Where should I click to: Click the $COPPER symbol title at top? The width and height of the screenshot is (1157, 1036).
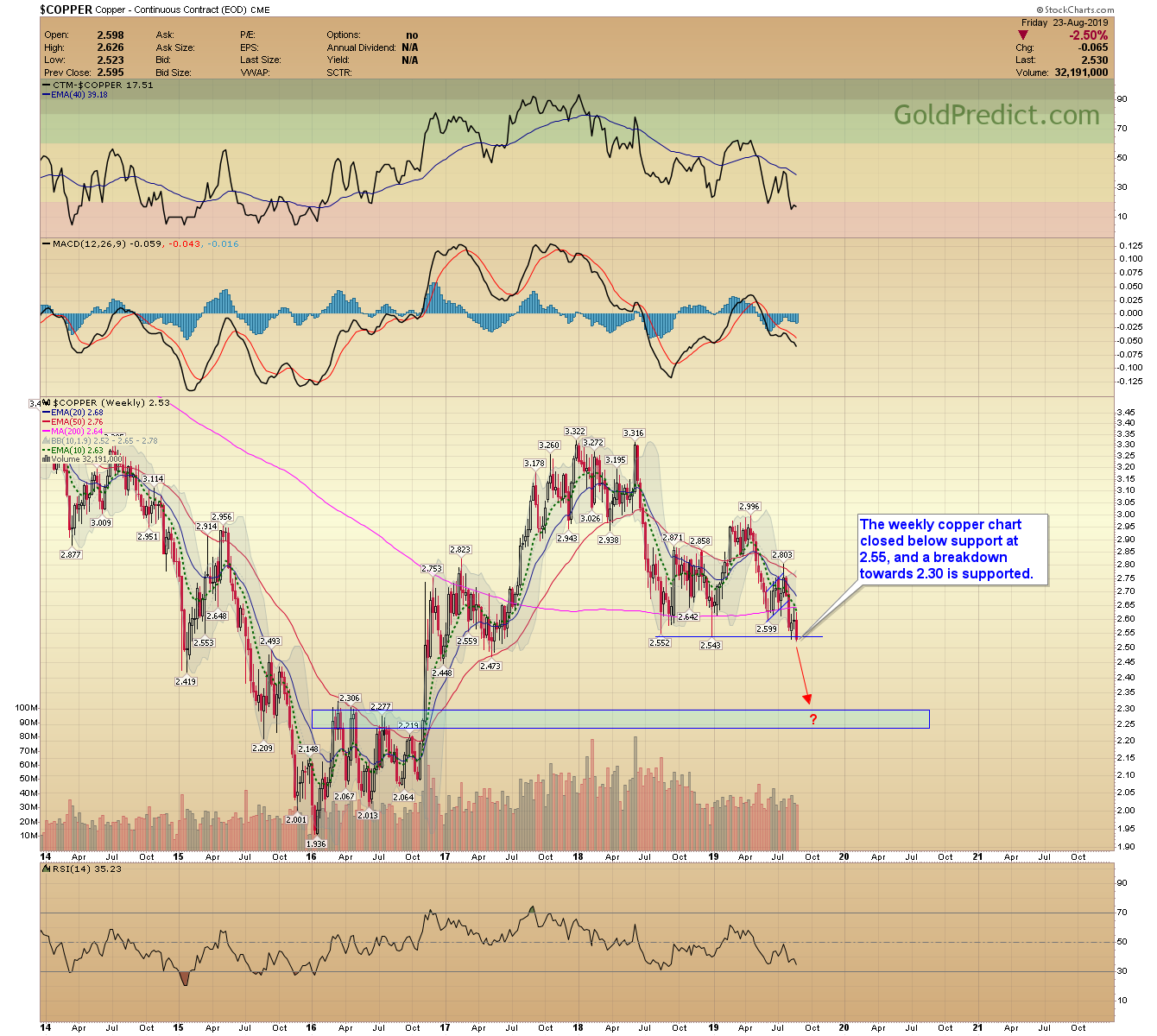[66, 9]
